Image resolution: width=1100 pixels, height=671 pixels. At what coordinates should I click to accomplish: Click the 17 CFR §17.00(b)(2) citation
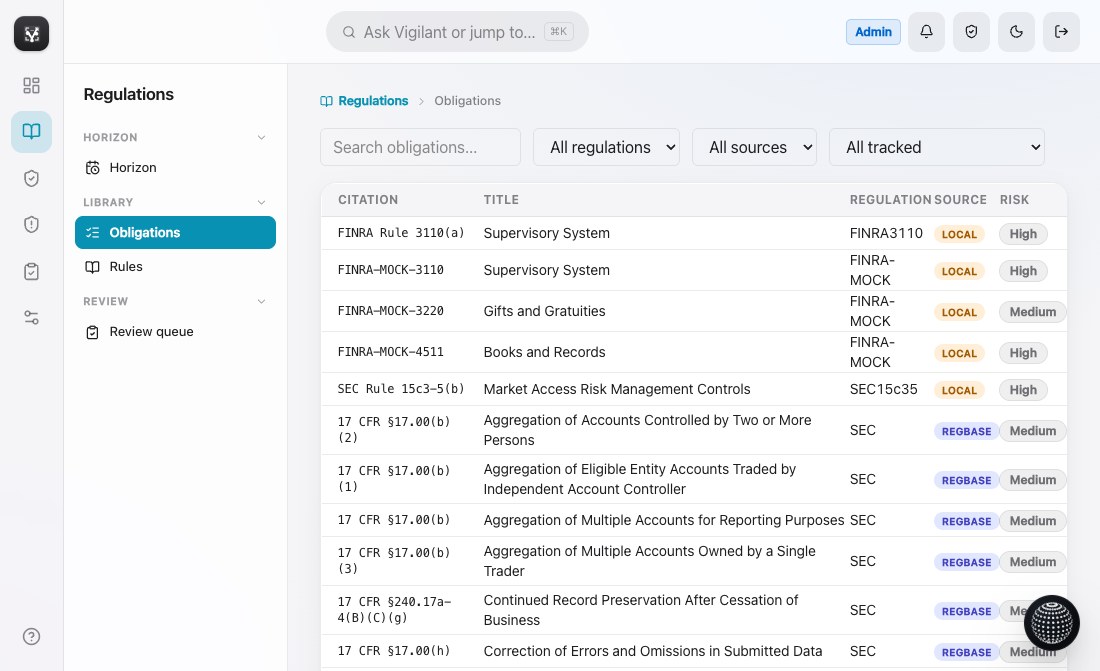(x=394, y=430)
